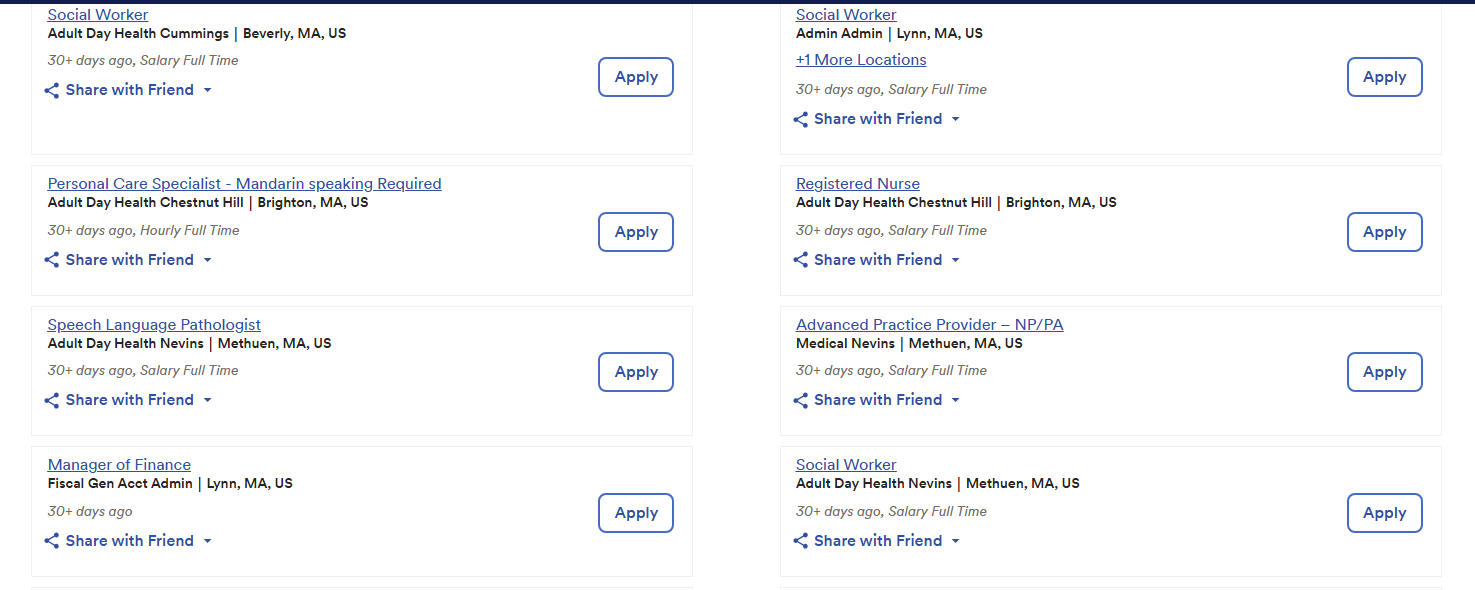Click share icon under Manager of Finance
The height and width of the screenshot is (590, 1475).
coord(52,541)
